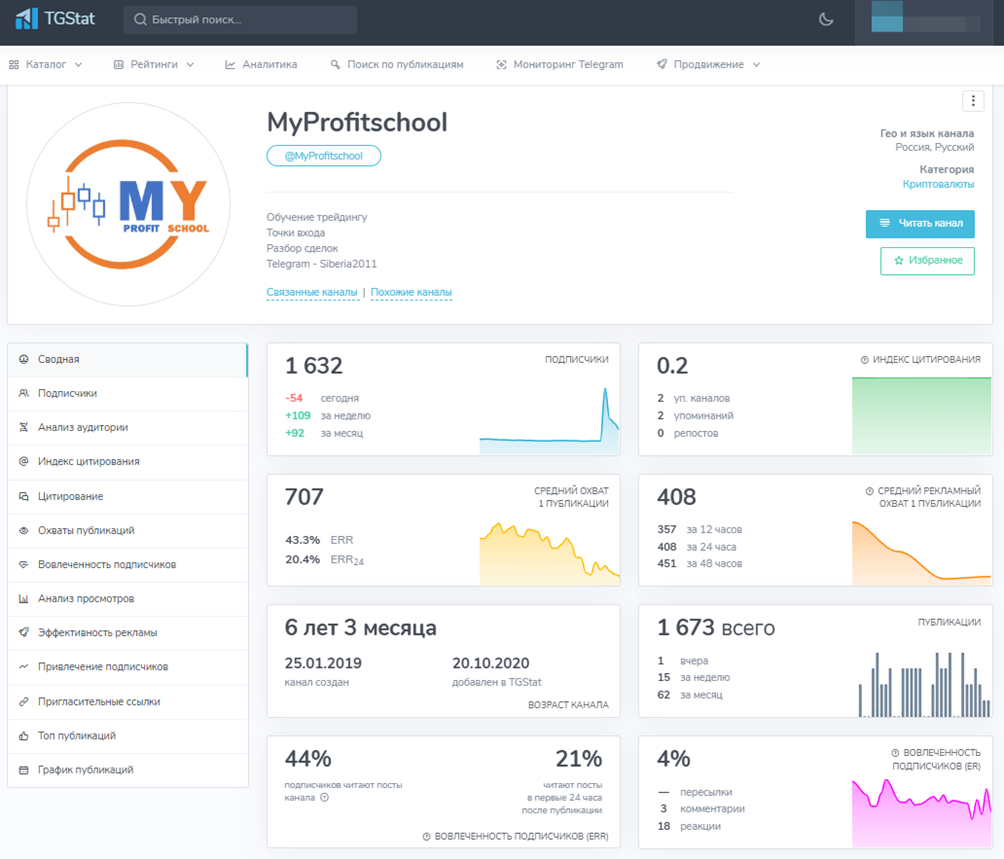The image size is (1004, 859).
Task: Click the Рейтинги list icon
Action: point(118,65)
